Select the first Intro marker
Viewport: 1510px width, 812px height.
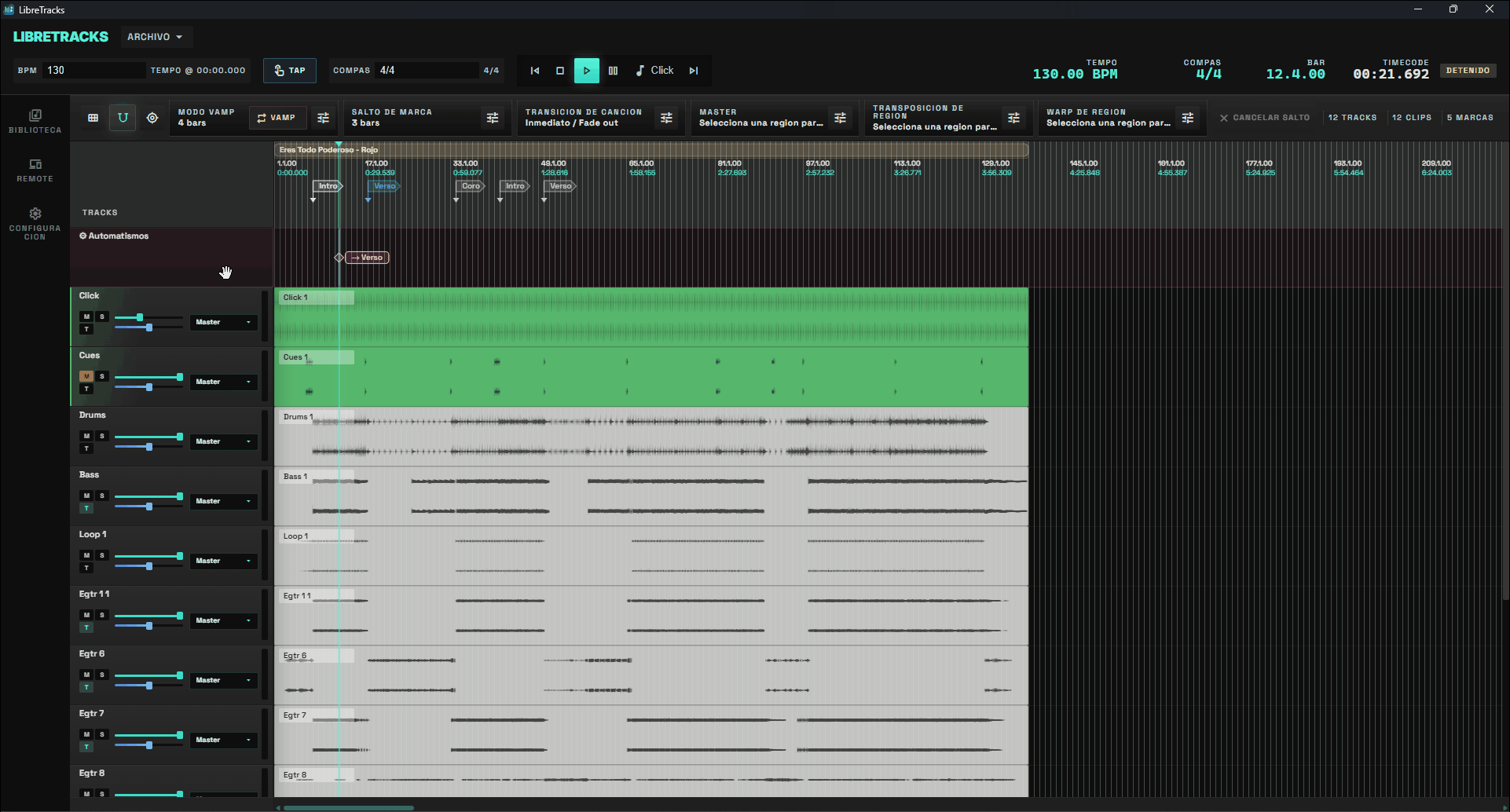pos(328,186)
